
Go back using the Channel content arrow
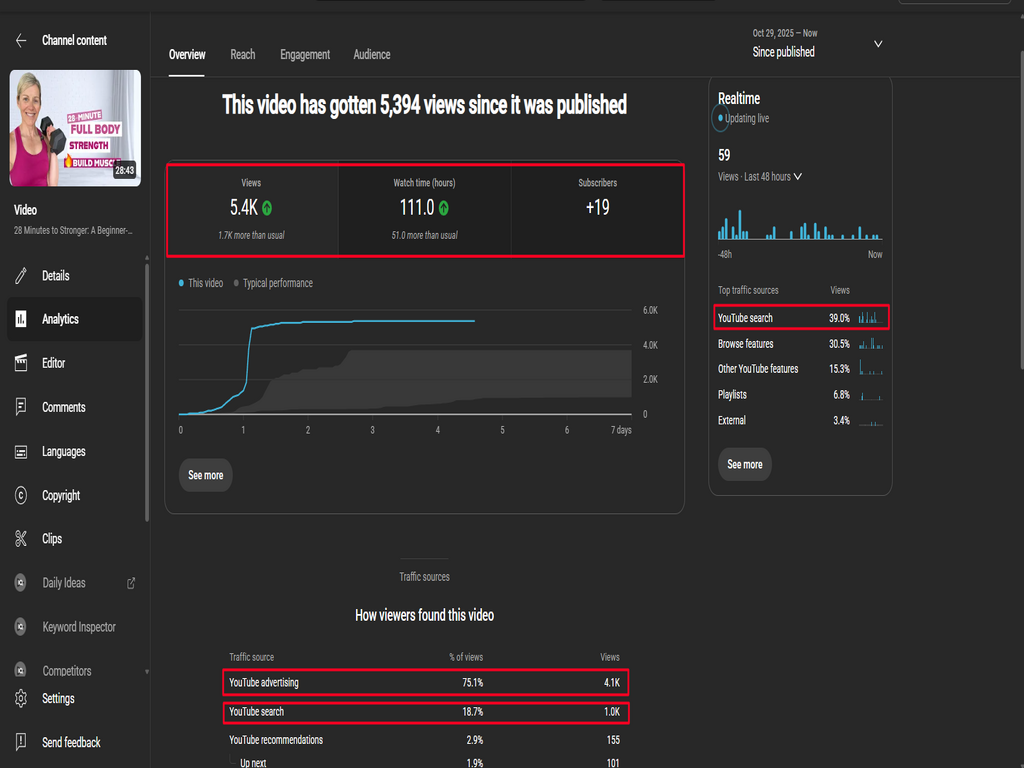21,40
